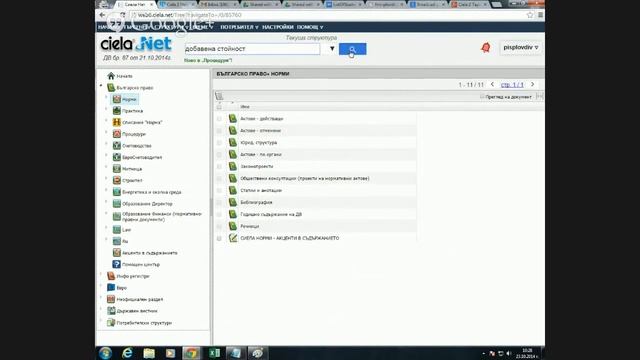Image resolution: width=640 pixels, height=360 pixels.
Task: Click the Актове - действащи book icon
Action: 233,118
